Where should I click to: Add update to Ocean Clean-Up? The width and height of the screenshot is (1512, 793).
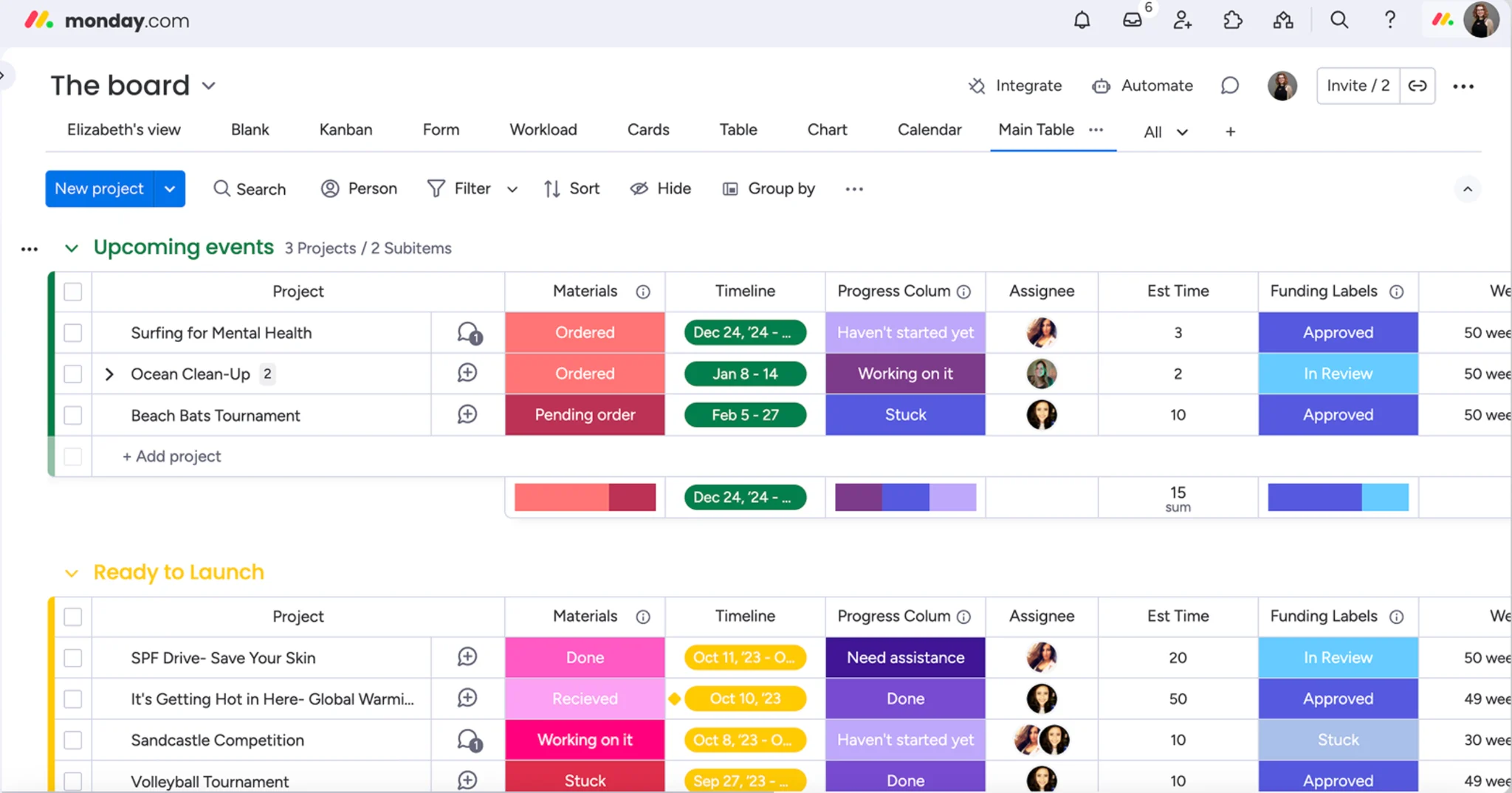467,373
